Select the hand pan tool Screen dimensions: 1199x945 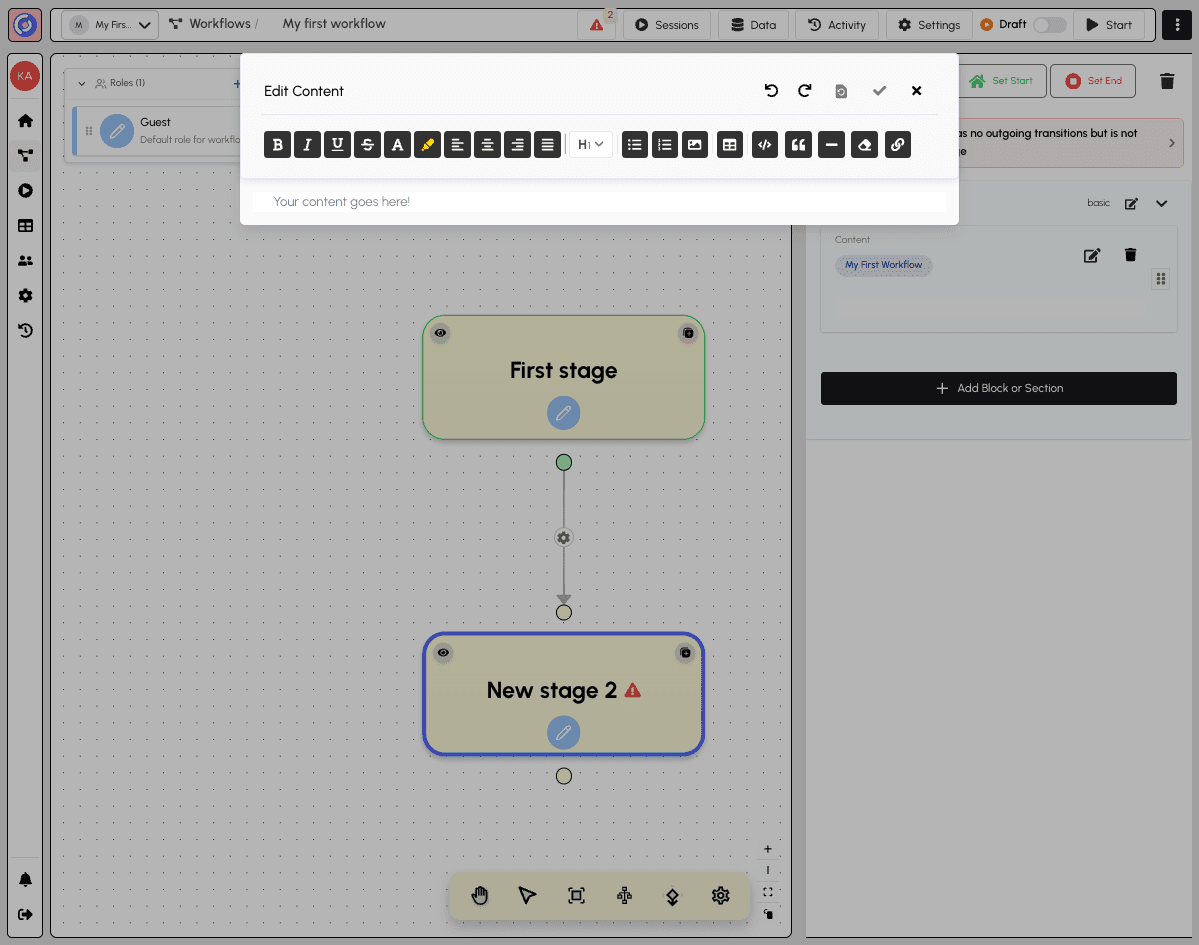[480, 895]
